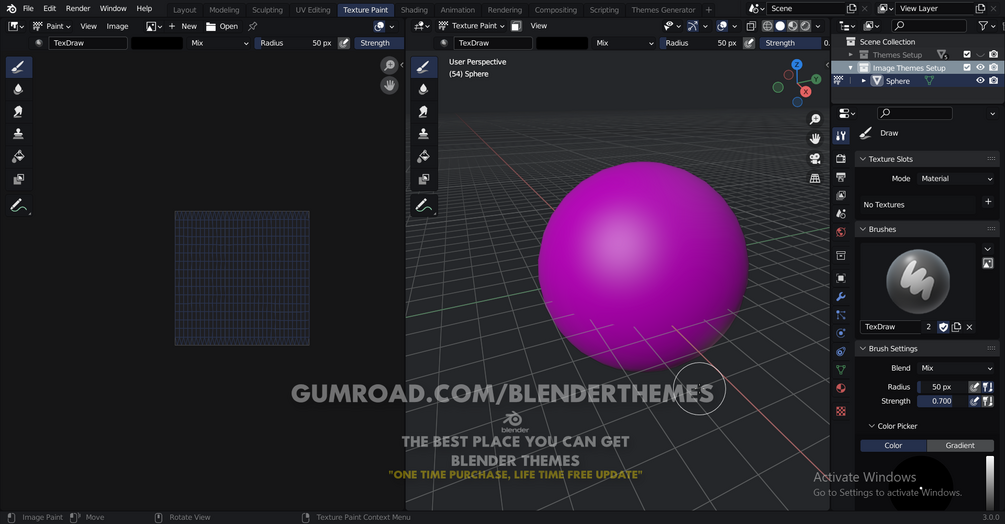
Task: Toggle camera view icon in 3D viewport
Action: 815,158
